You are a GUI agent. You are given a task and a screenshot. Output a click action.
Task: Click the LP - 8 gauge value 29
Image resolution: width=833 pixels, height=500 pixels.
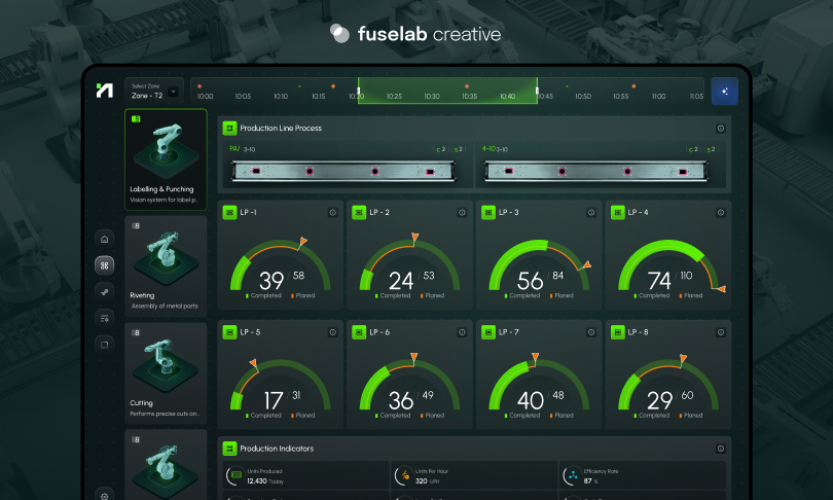click(659, 400)
